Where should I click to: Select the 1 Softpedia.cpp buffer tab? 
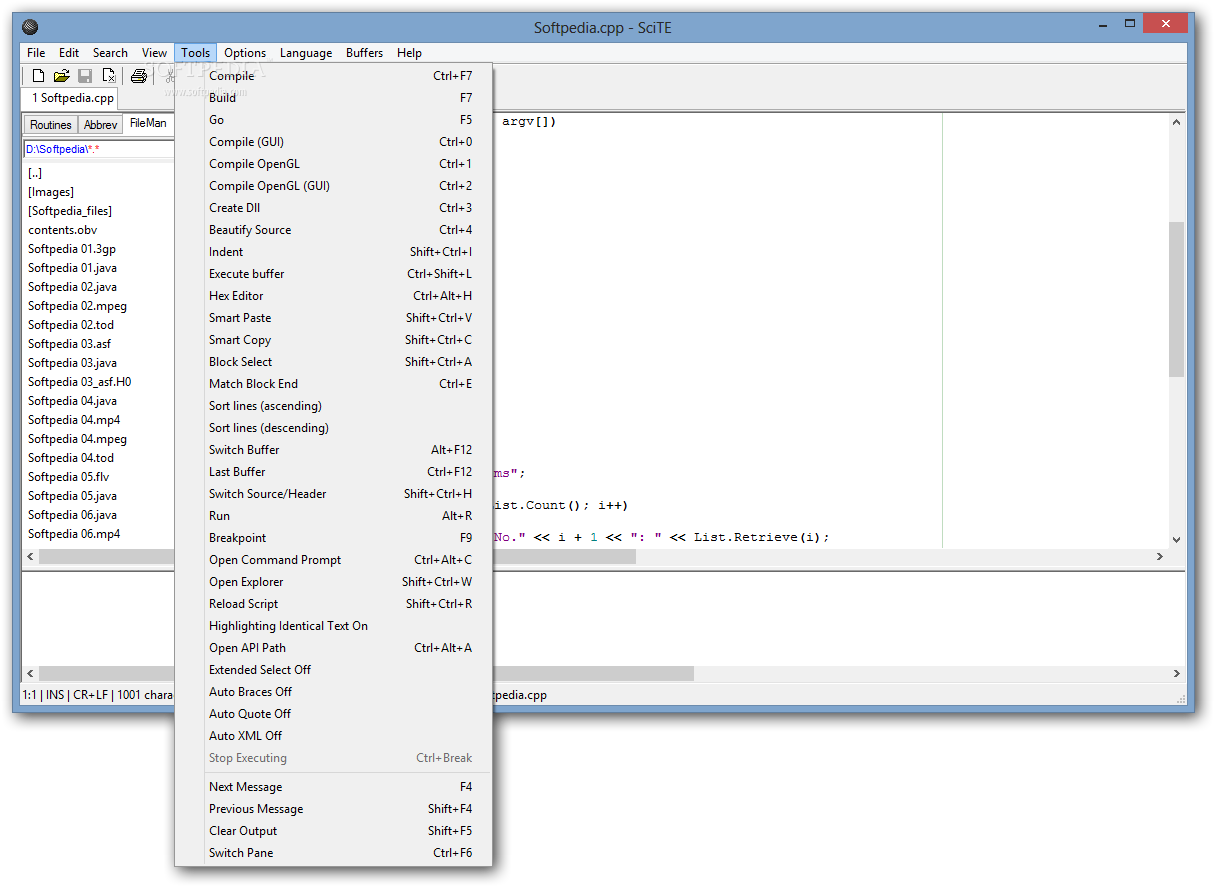(x=70, y=98)
